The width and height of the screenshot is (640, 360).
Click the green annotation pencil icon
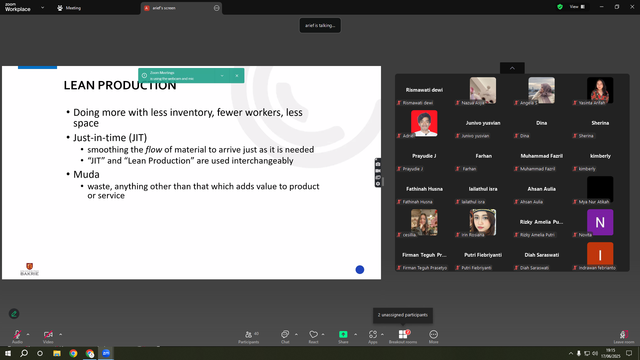click(x=14, y=313)
